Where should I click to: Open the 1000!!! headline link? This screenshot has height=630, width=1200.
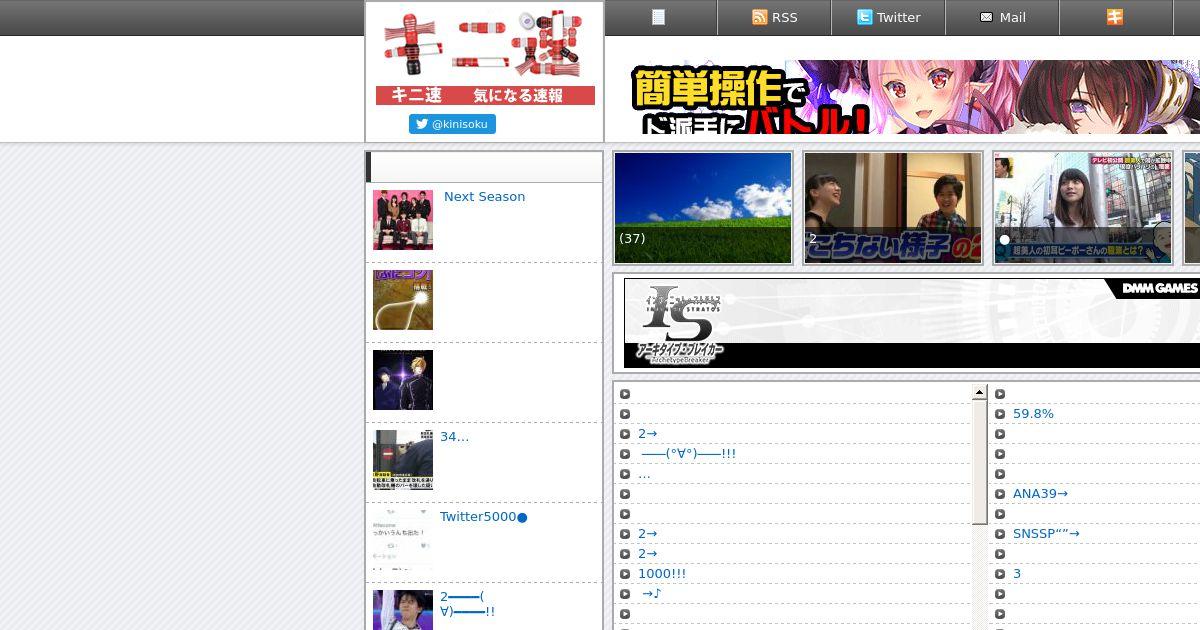click(x=662, y=574)
